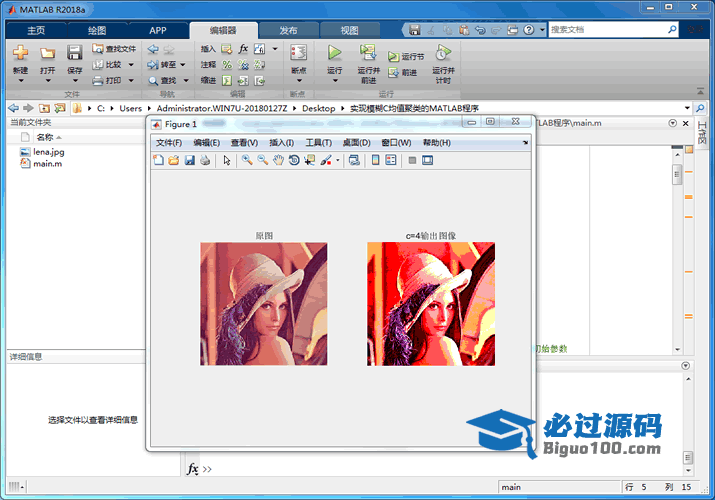Open the Compare (比较) dropdown
This screenshot has width=715, height=500.
(130, 64)
